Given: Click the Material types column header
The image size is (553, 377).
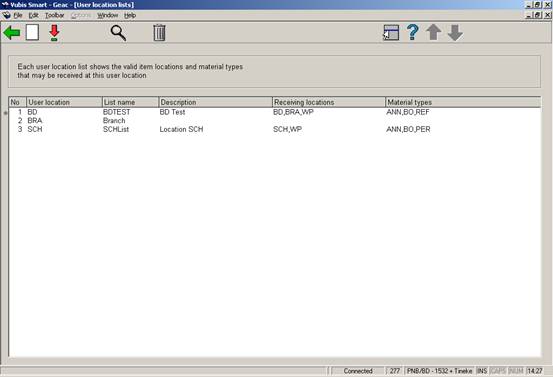Looking at the screenshot, I should coord(463,102).
